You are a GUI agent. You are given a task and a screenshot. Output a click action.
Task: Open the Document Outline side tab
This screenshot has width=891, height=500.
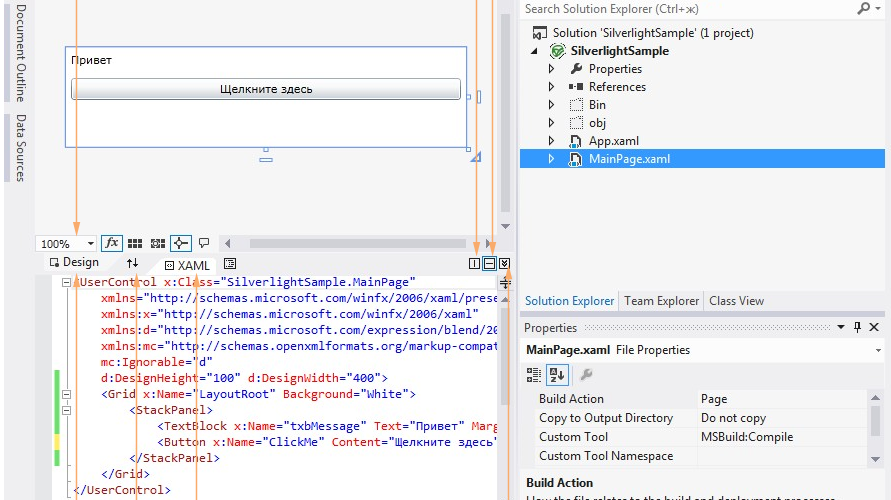(x=21, y=50)
